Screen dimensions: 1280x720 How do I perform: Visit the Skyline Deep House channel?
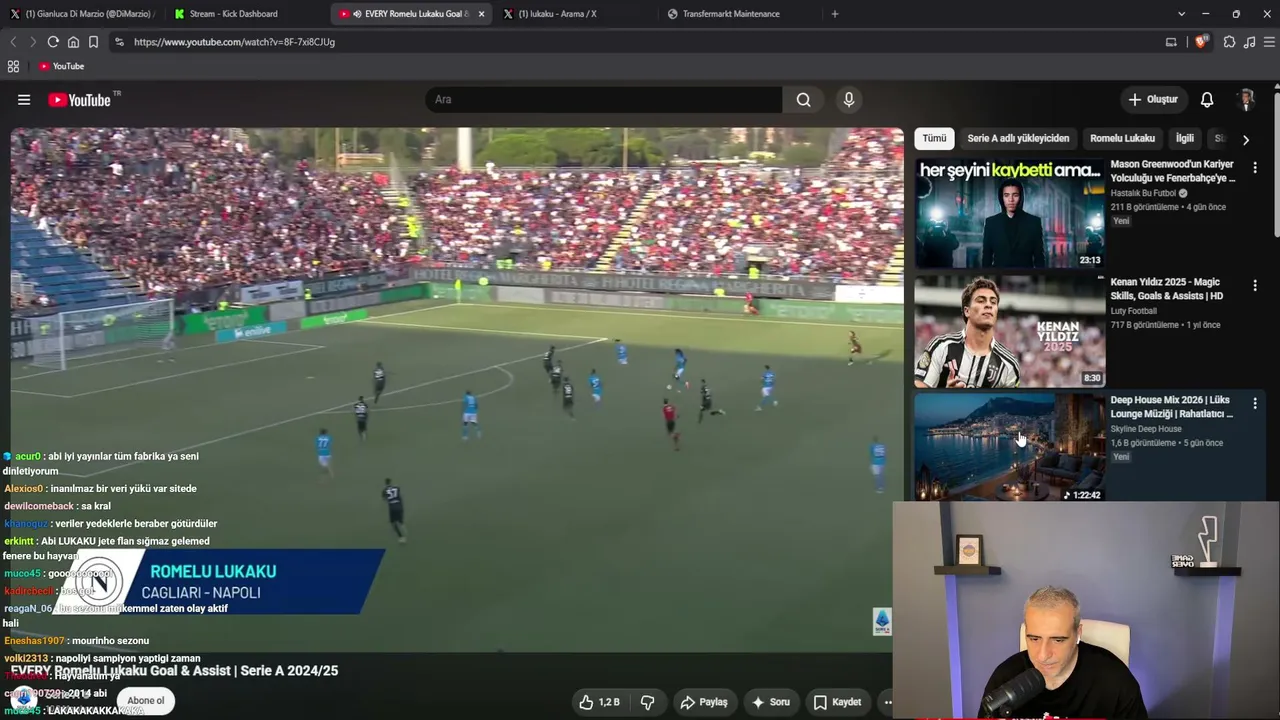coord(1146,429)
